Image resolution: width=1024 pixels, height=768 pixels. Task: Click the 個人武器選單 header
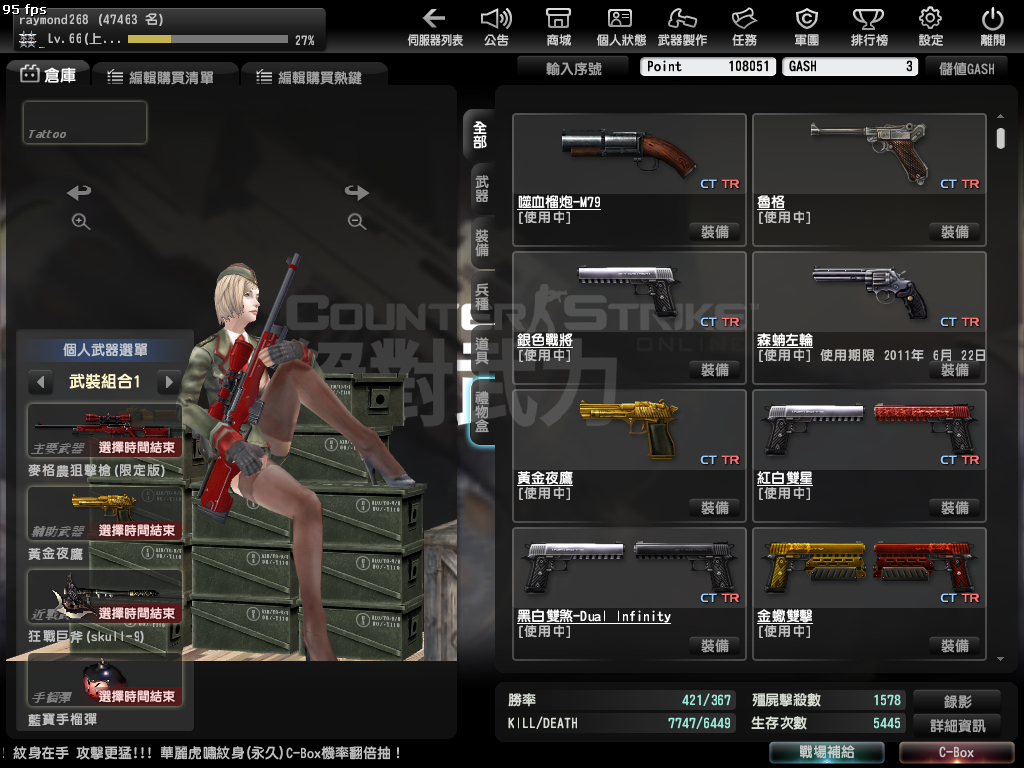tap(104, 350)
